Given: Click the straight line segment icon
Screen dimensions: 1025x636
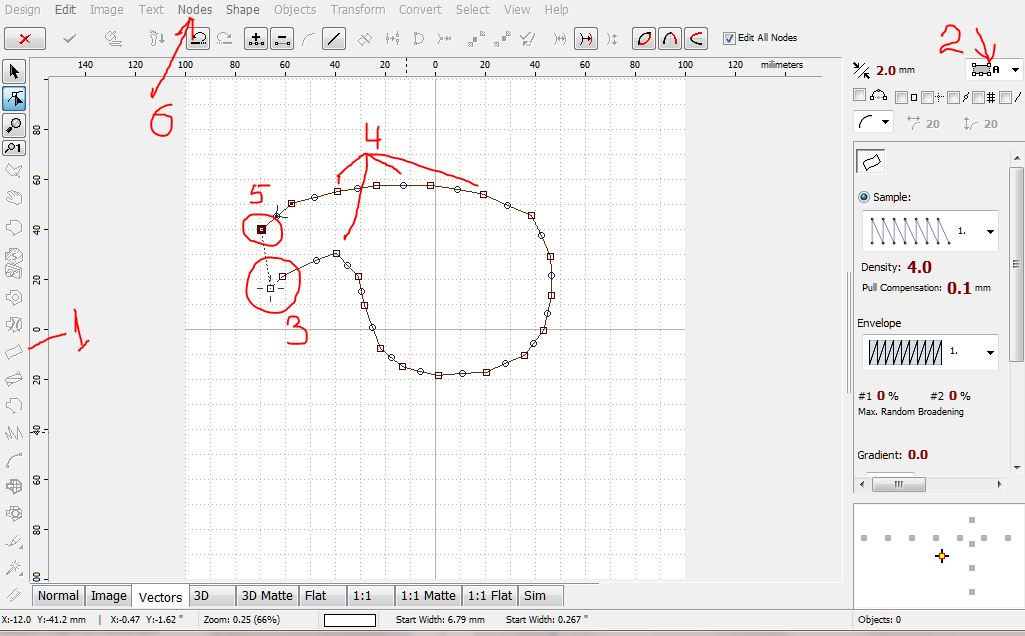Looking at the screenshot, I should tap(334, 39).
